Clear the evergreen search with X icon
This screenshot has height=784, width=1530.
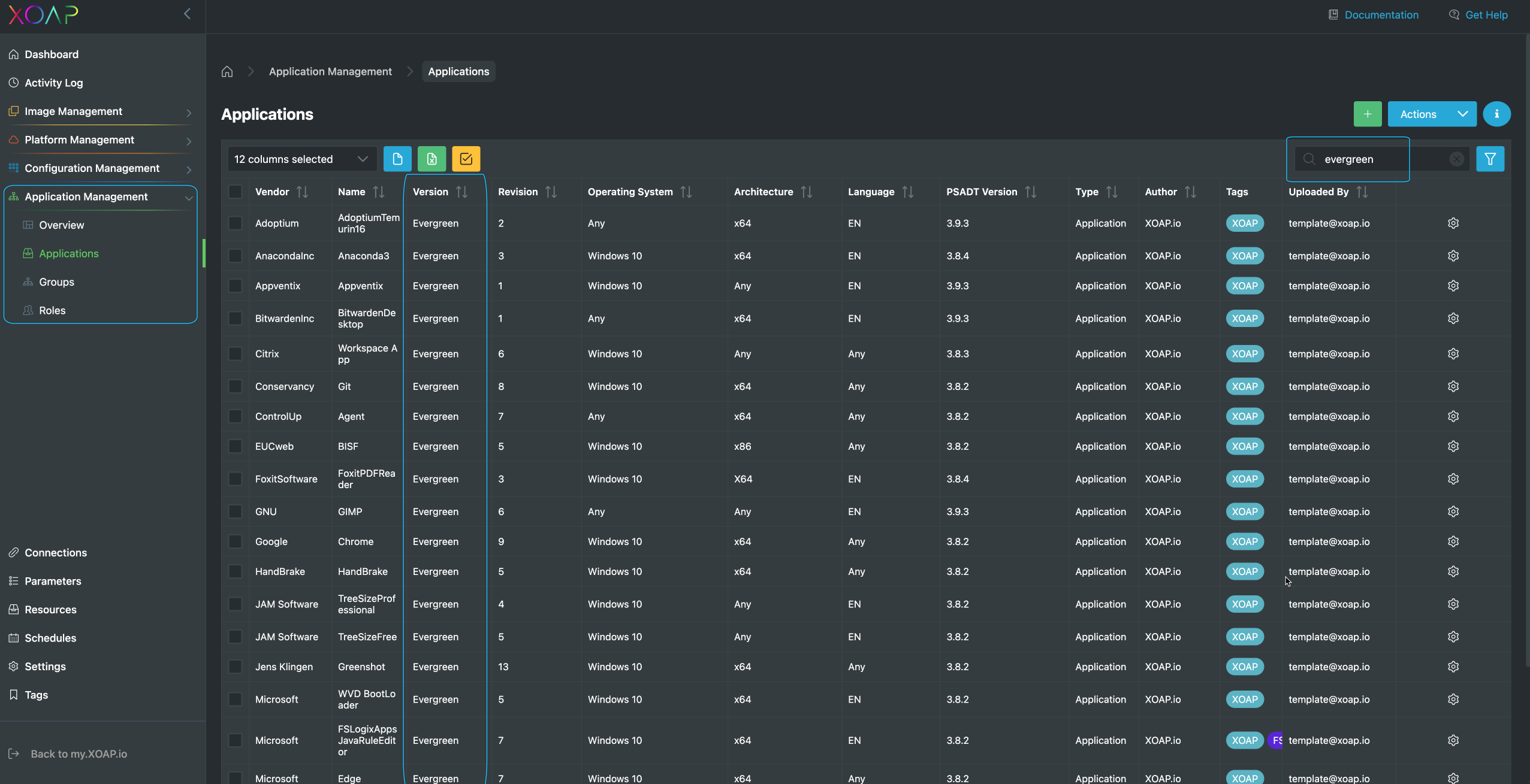tap(1456, 159)
